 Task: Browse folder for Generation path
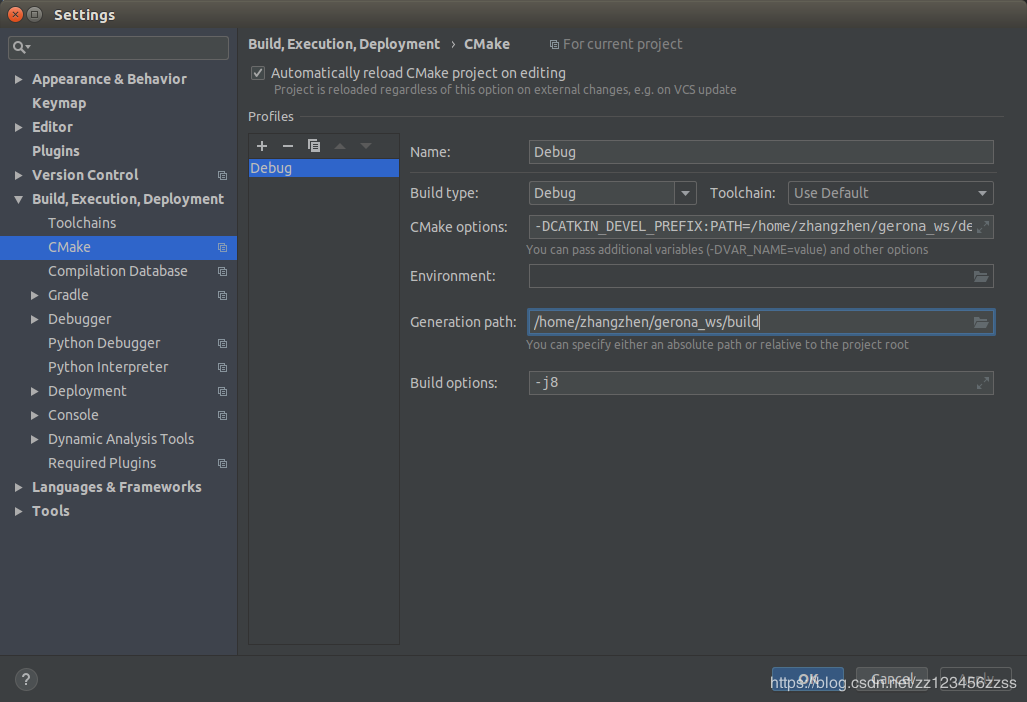click(x=981, y=322)
